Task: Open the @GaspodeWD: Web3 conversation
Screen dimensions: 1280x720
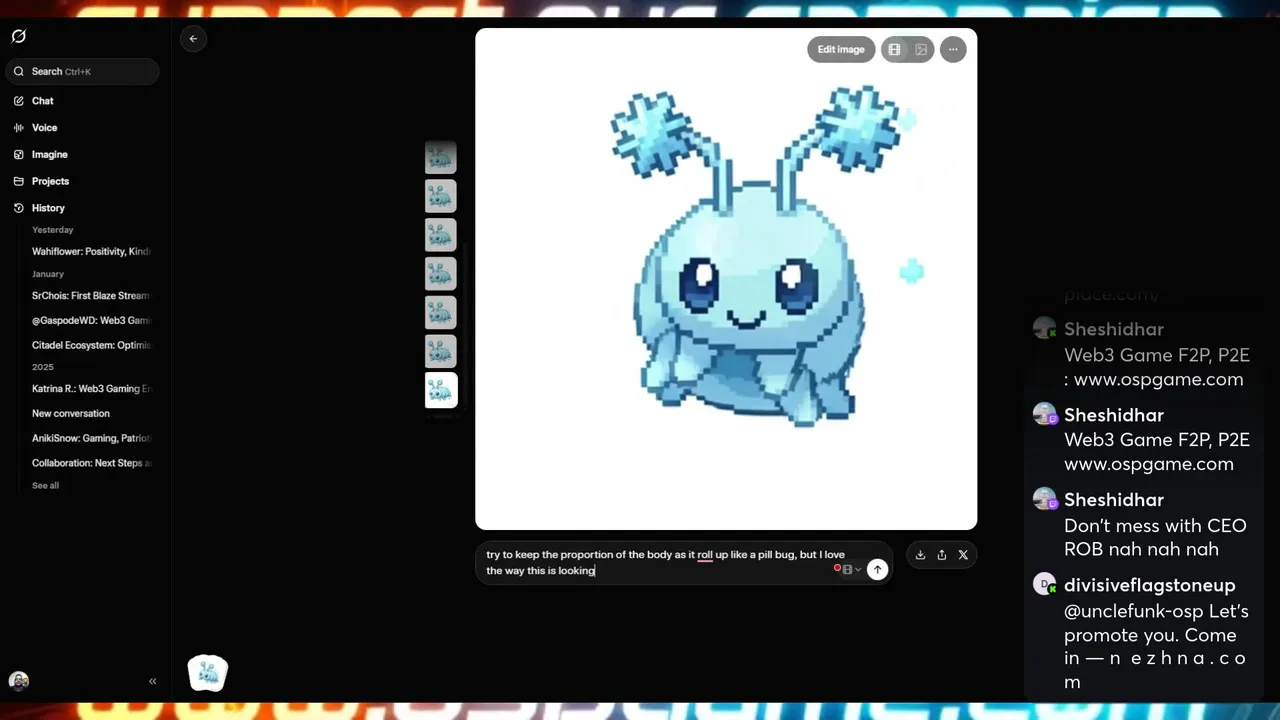Action: click(91, 320)
